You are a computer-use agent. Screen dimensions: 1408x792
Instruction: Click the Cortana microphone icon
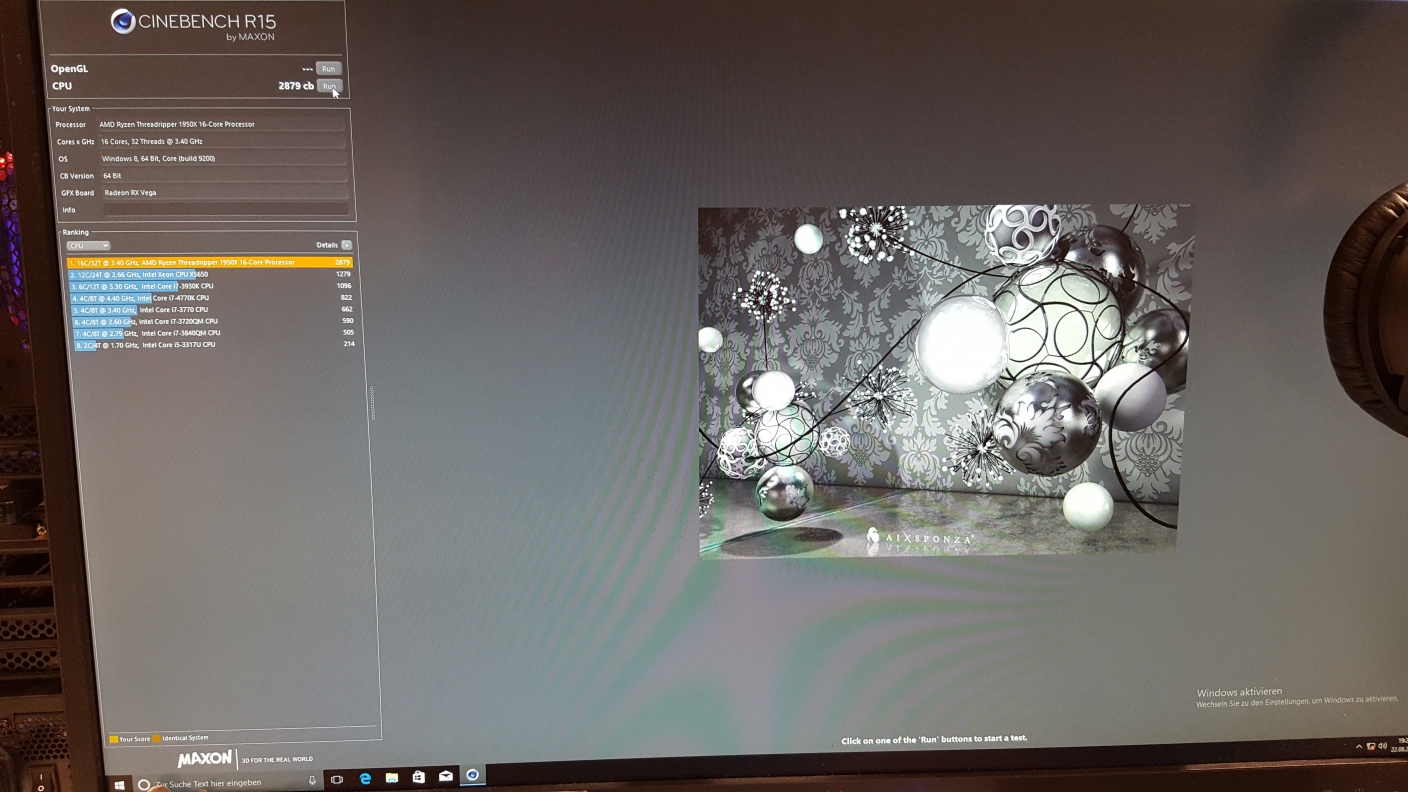[312, 781]
